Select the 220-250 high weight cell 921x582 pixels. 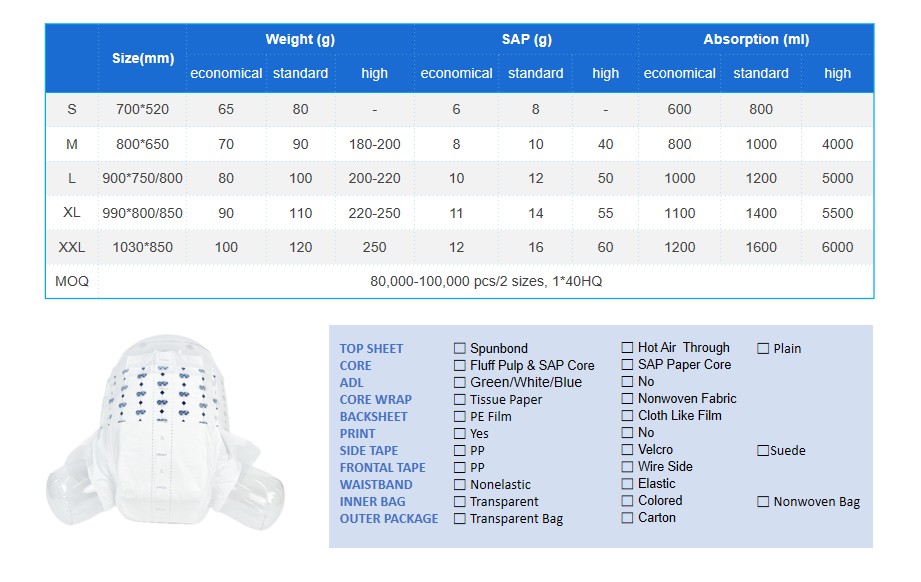(x=374, y=213)
